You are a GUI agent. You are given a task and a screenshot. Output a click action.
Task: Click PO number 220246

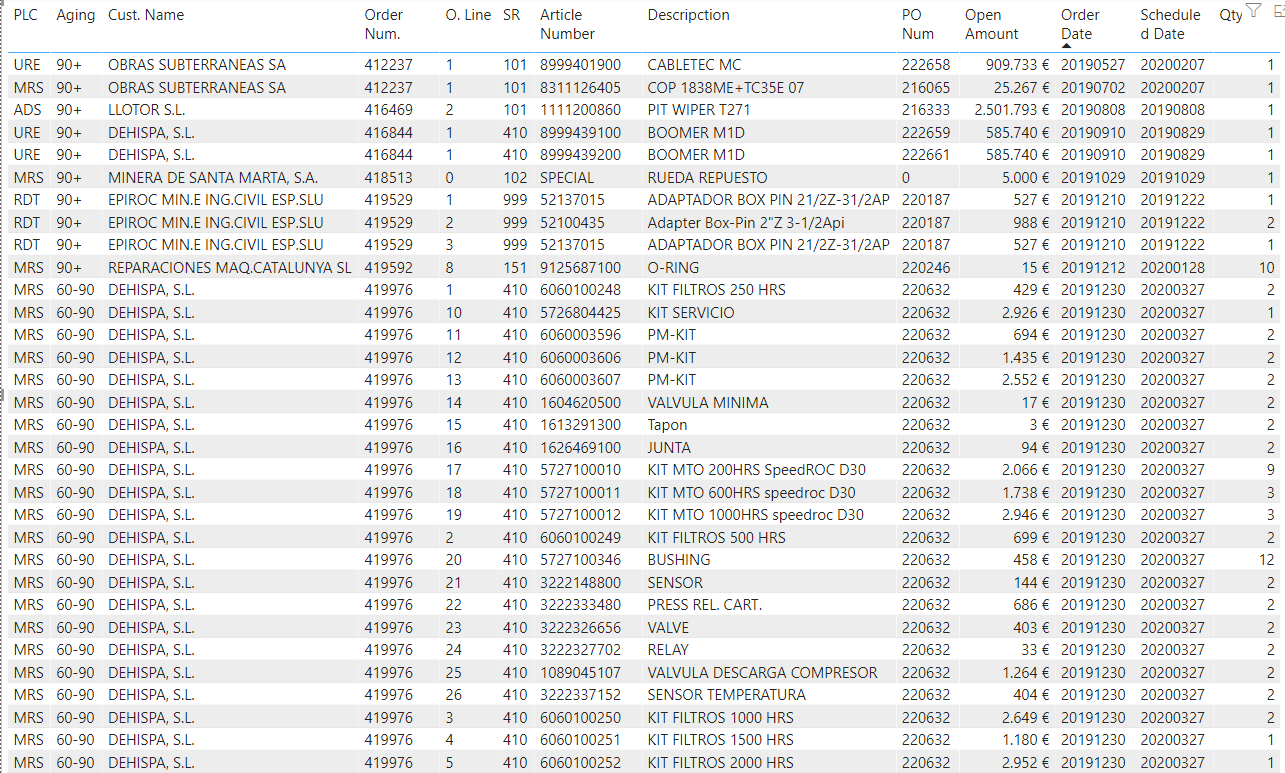[x=926, y=268]
